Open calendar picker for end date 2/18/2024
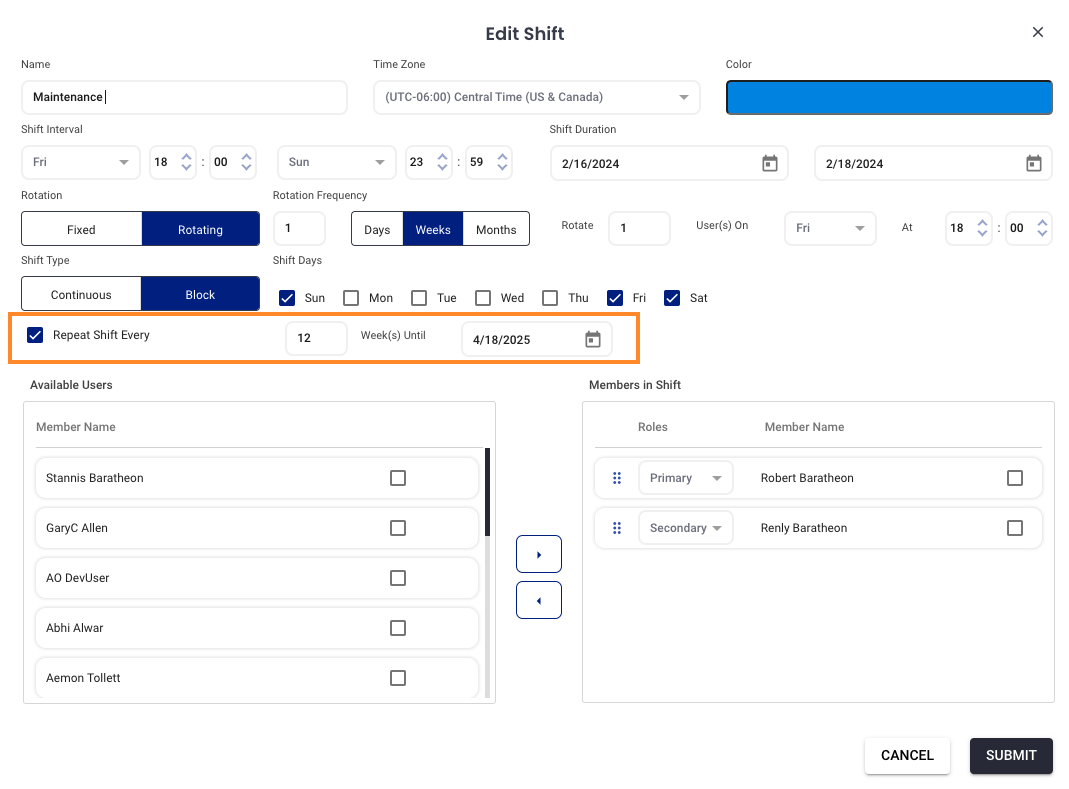Image resolution: width=1069 pixels, height=789 pixels. coord(1033,163)
